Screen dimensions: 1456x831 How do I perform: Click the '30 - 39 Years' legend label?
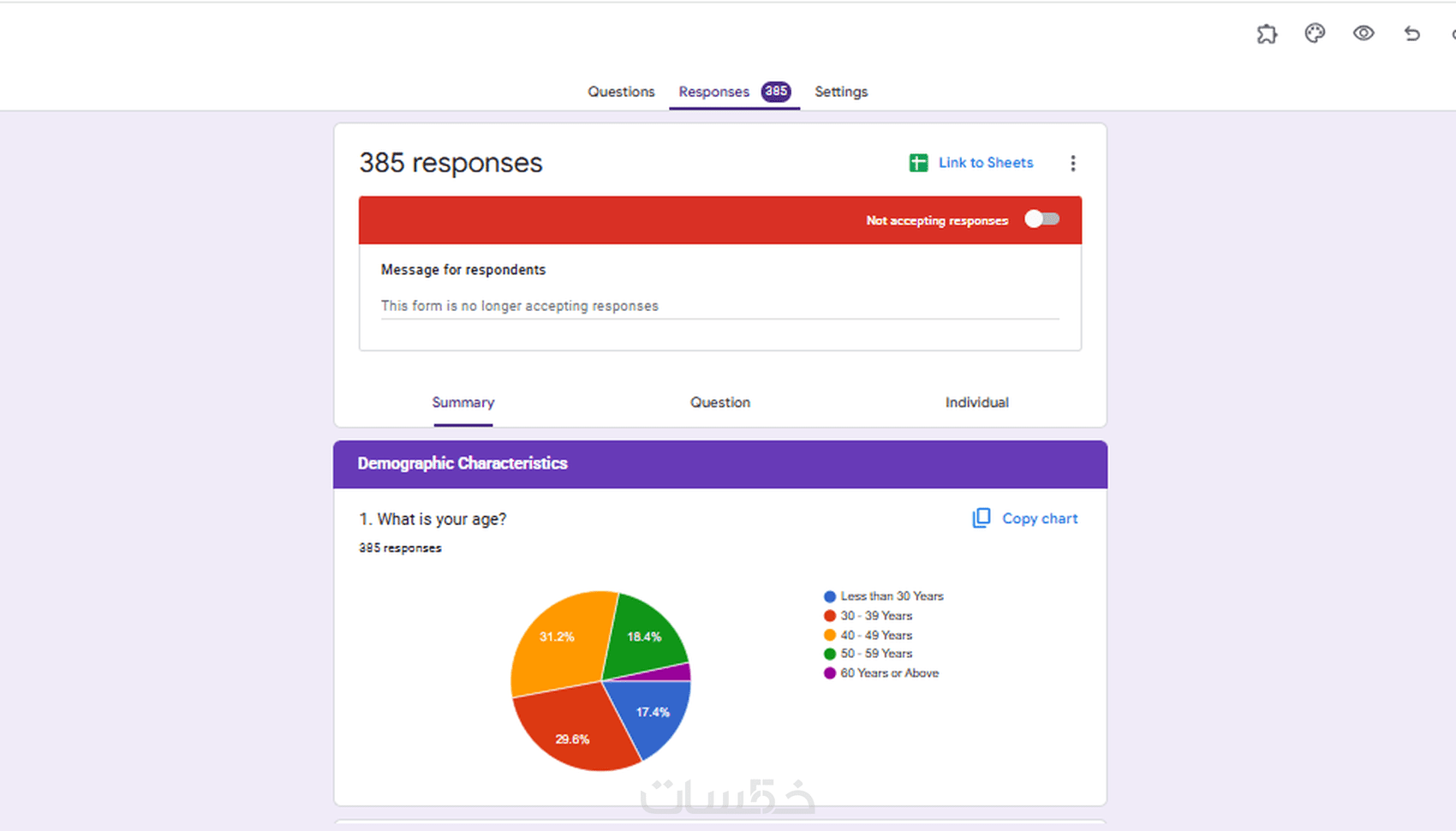point(876,616)
